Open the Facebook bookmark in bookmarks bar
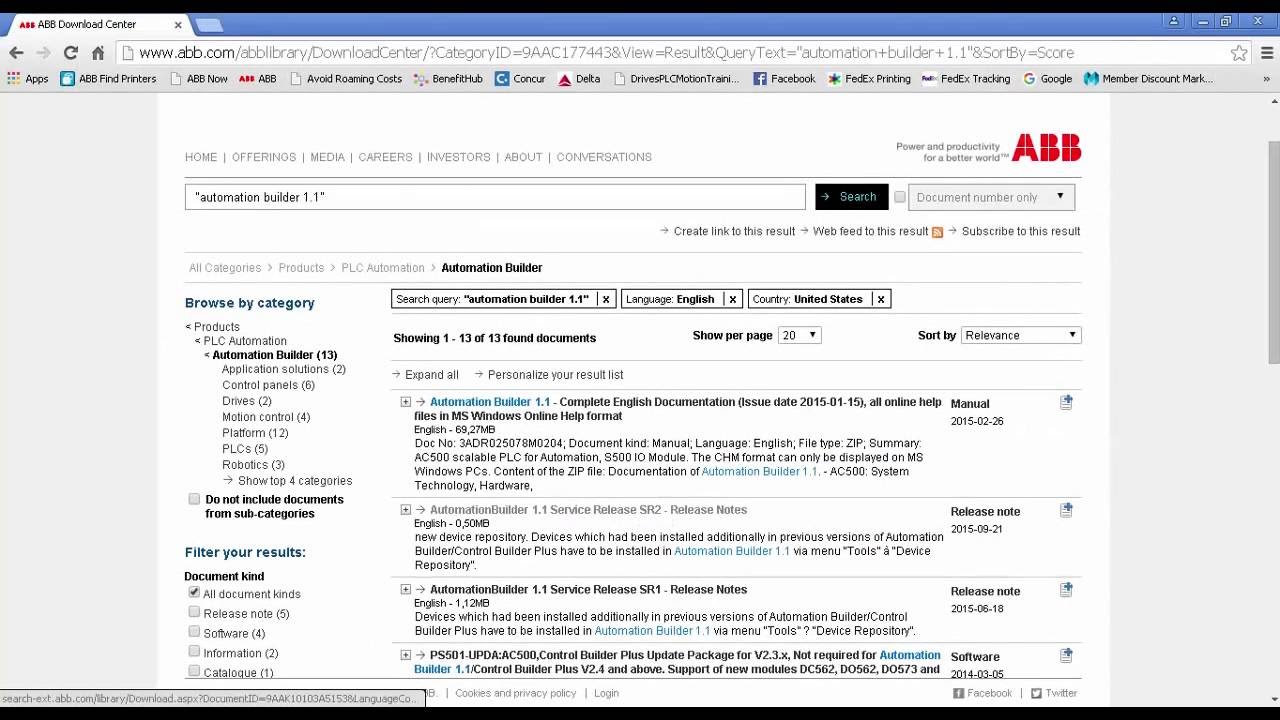 click(x=784, y=79)
